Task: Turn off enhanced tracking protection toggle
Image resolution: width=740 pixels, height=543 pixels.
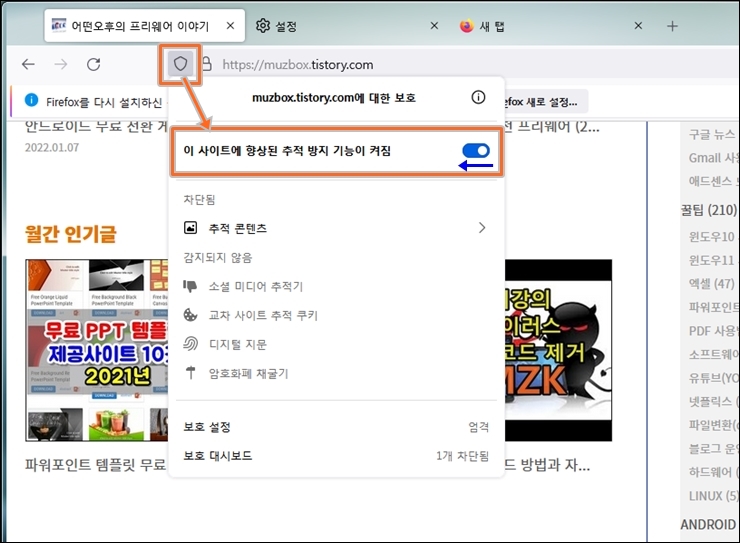Action: point(476,150)
